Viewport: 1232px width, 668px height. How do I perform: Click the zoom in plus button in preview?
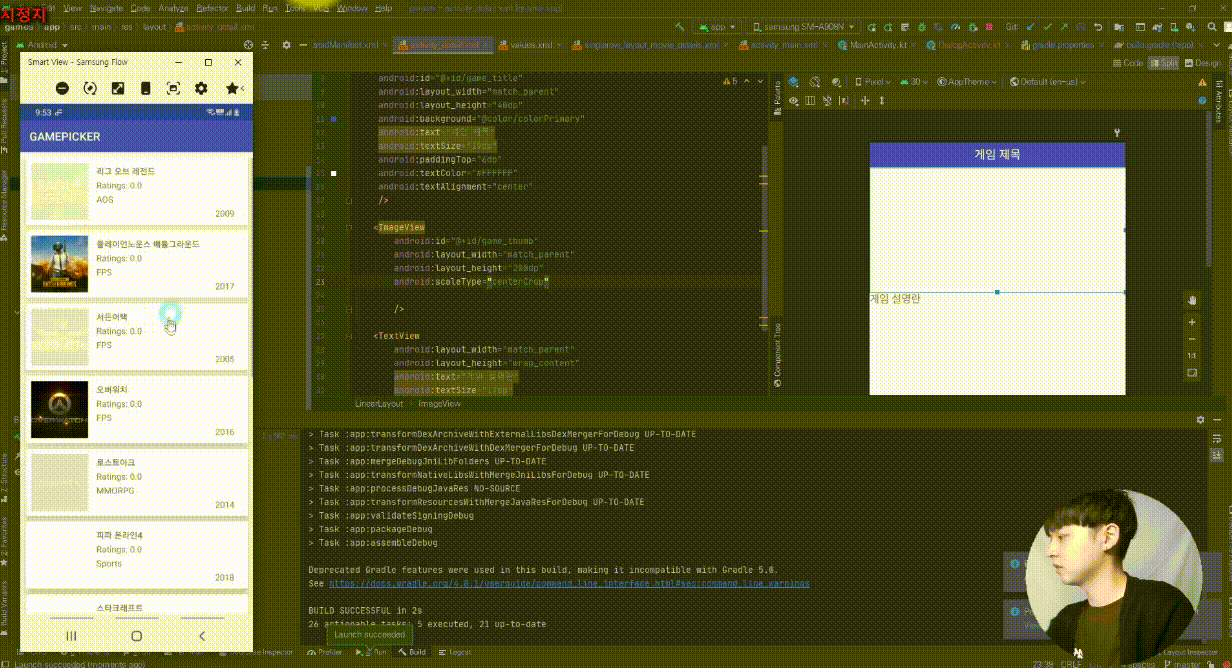[x=1191, y=323]
